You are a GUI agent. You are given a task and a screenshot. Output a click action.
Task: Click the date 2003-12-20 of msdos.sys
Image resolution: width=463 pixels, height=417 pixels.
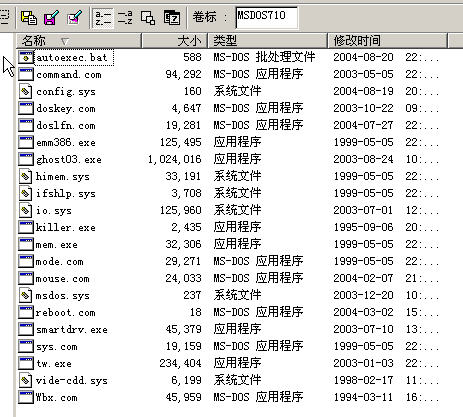(363, 295)
